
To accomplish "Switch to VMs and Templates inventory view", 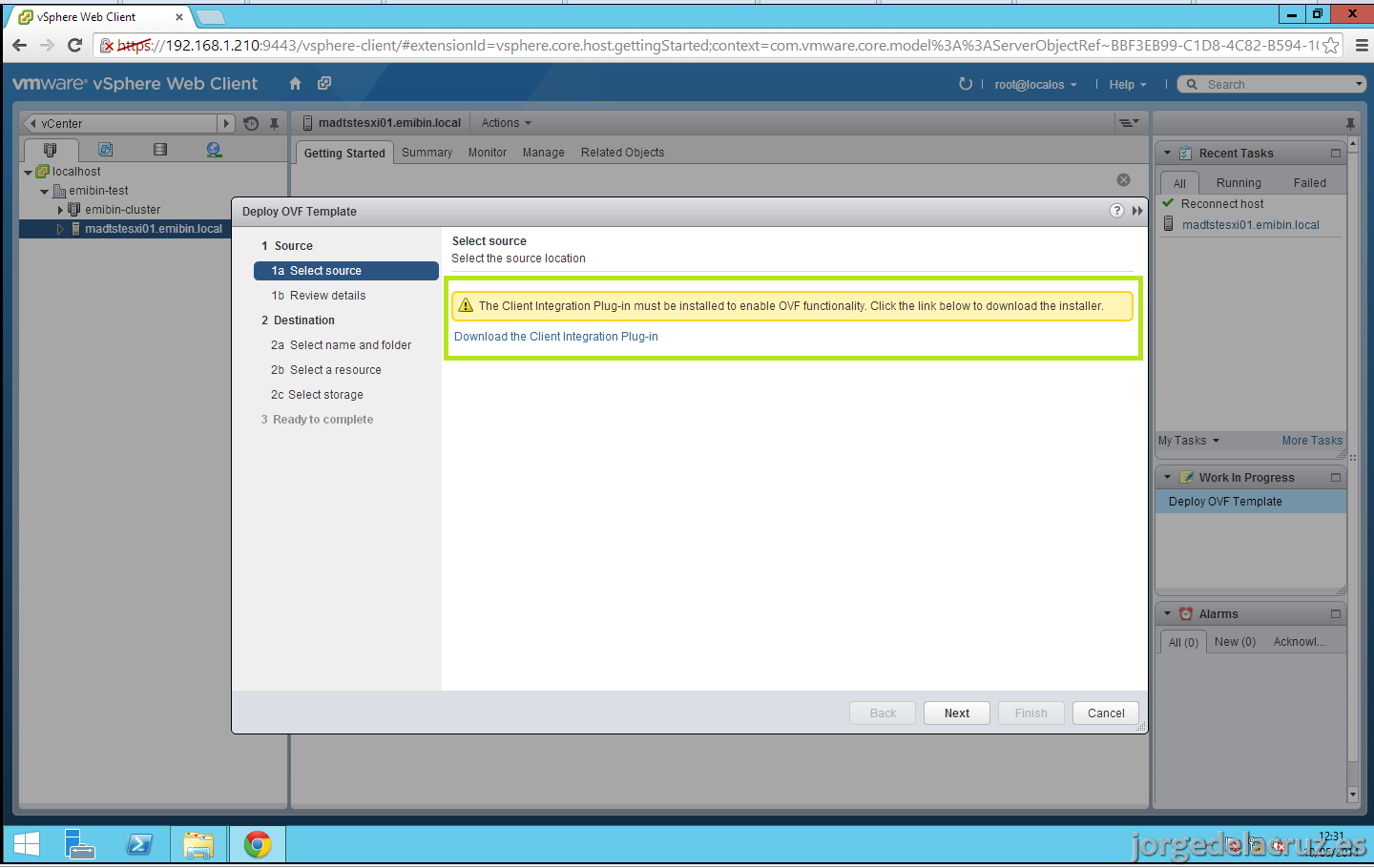I will pos(105,150).
